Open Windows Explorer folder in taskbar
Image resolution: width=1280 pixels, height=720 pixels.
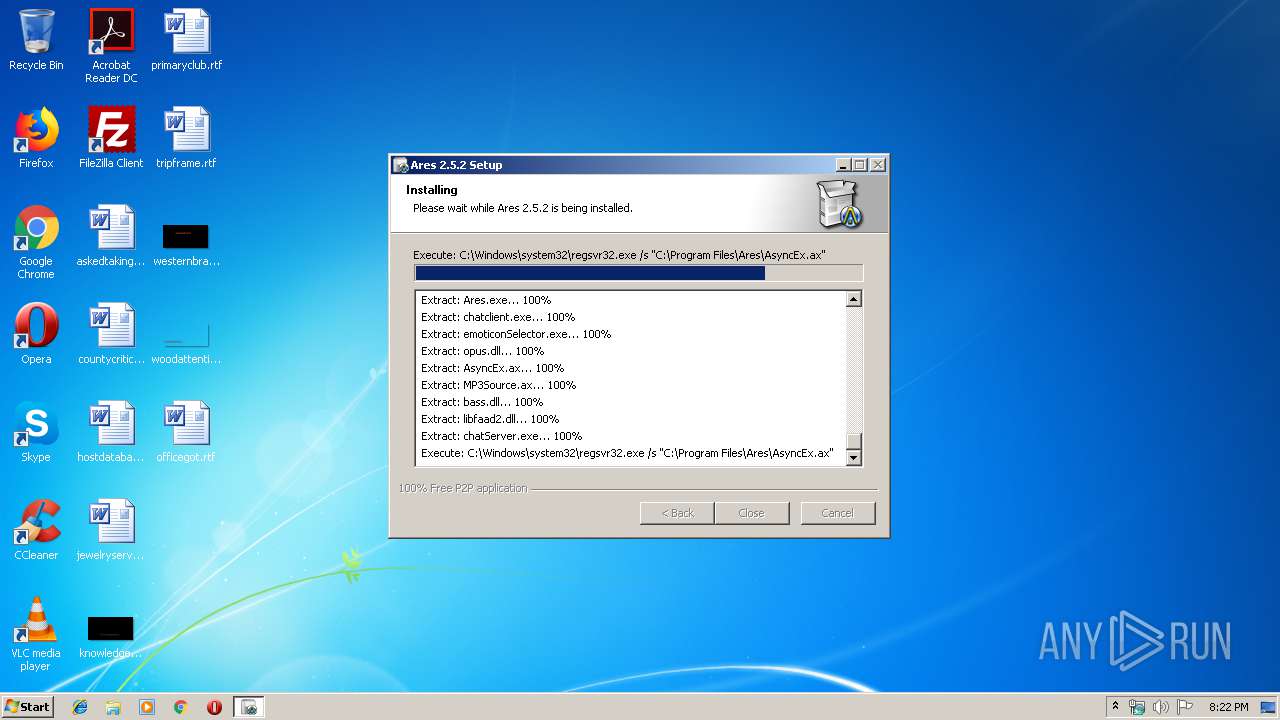pyautogui.click(x=113, y=707)
